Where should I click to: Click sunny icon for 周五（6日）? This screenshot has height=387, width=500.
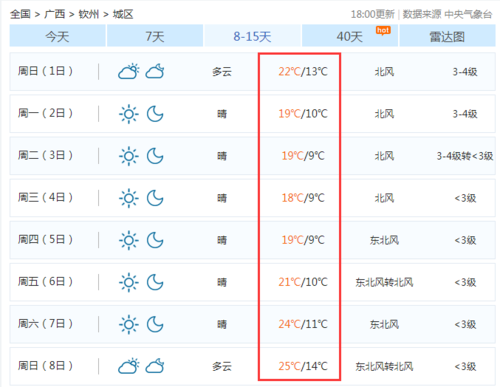pyautogui.click(x=129, y=283)
